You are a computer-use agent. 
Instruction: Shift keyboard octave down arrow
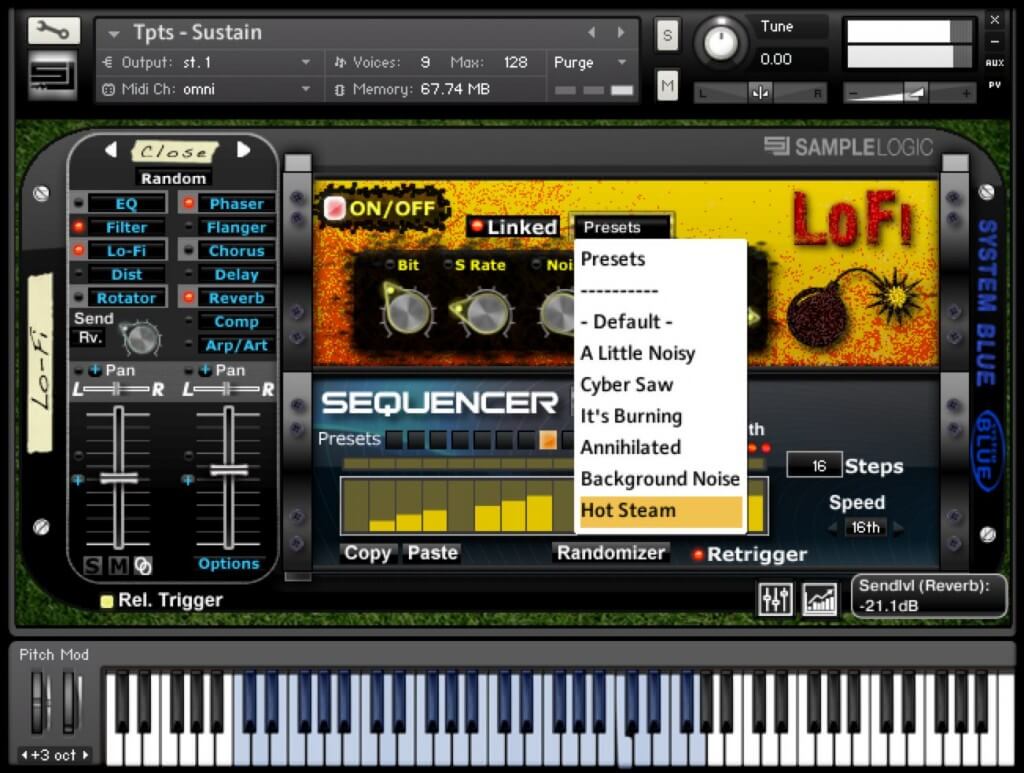[24, 755]
